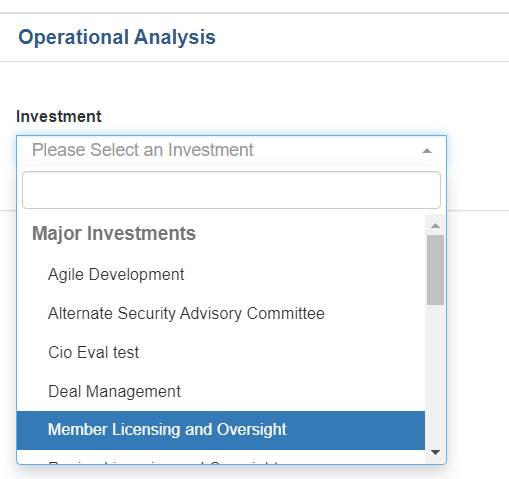This screenshot has height=479, width=509.
Task: Click the list scrollbar's up arrow
Action: [435, 226]
